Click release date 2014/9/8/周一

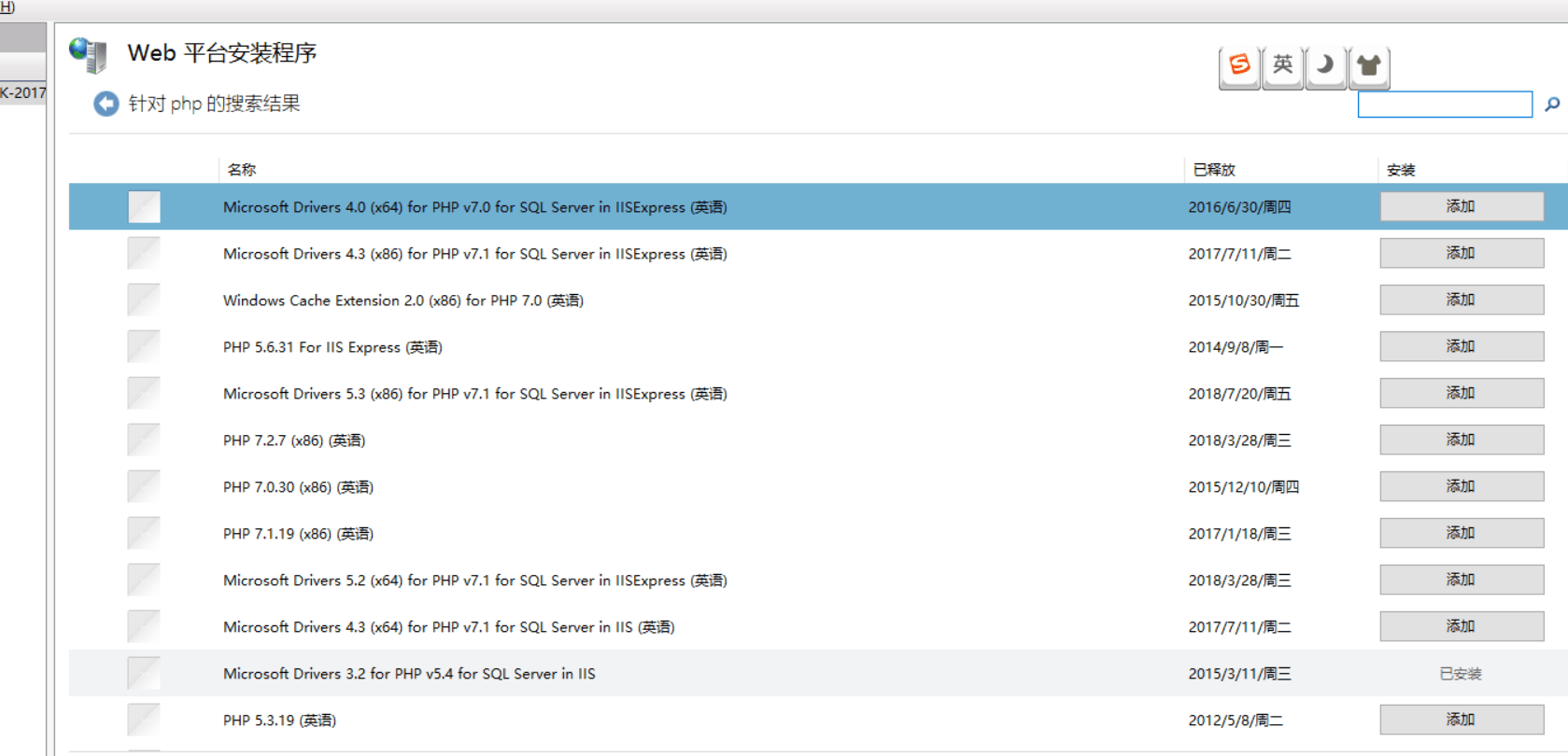point(1236,347)
